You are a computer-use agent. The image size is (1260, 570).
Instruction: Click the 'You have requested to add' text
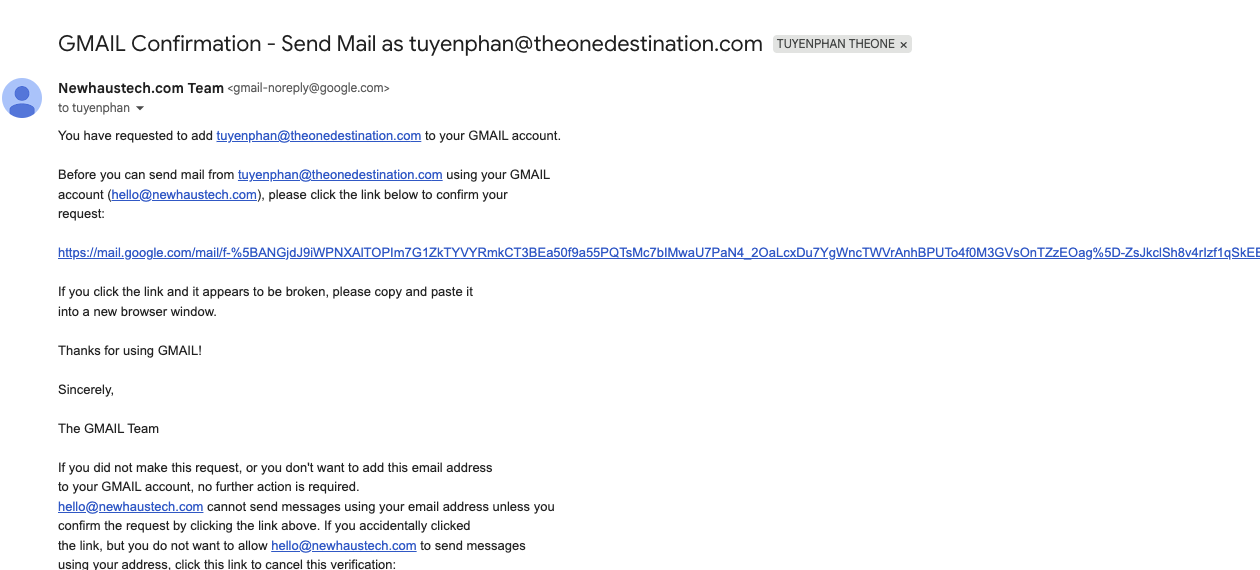pos(136,135)
